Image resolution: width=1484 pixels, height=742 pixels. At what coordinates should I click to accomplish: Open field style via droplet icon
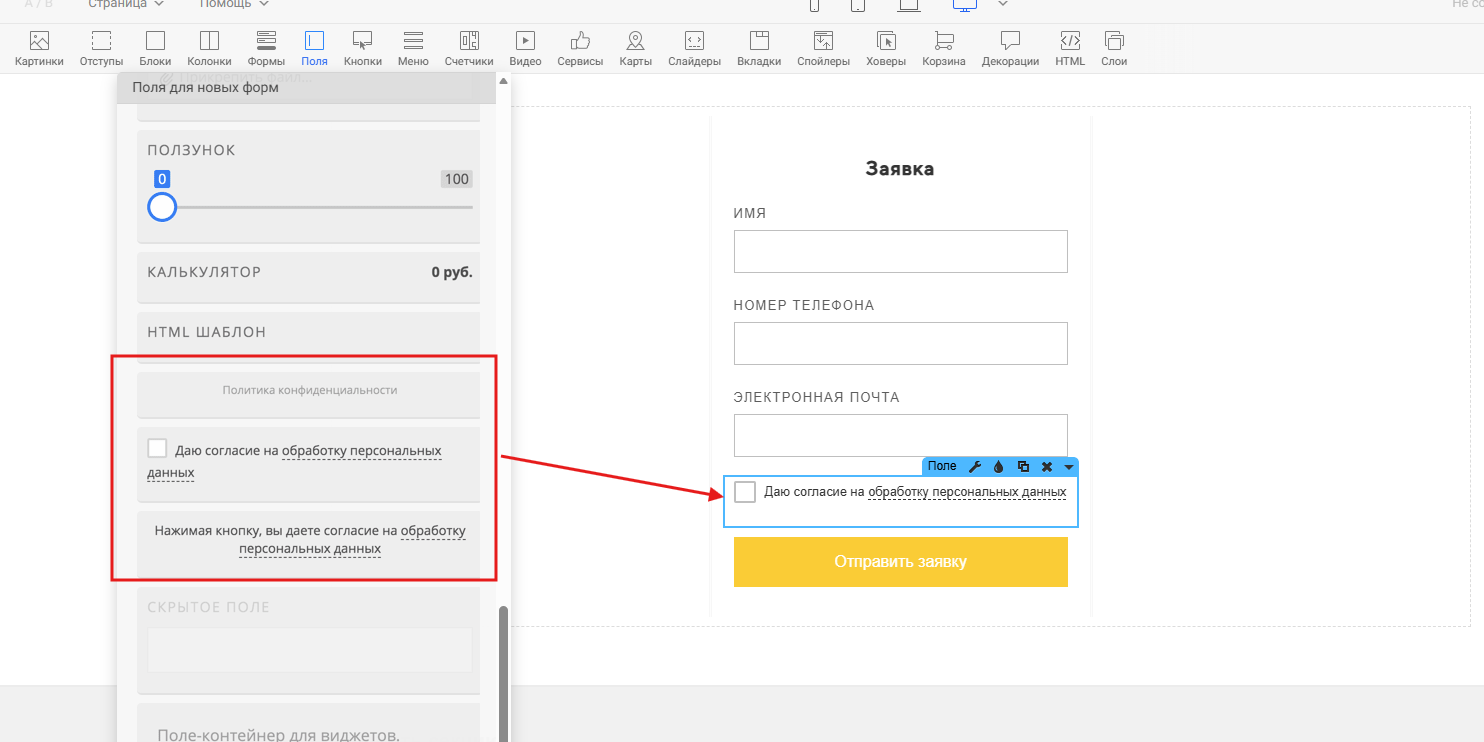point(998,467)
